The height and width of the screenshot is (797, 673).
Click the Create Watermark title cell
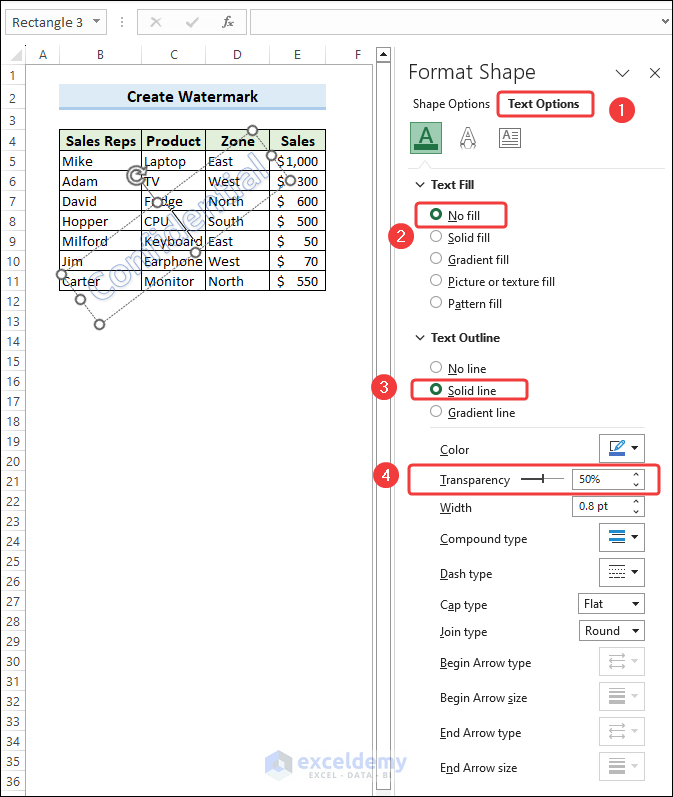(x=192, y=97)
